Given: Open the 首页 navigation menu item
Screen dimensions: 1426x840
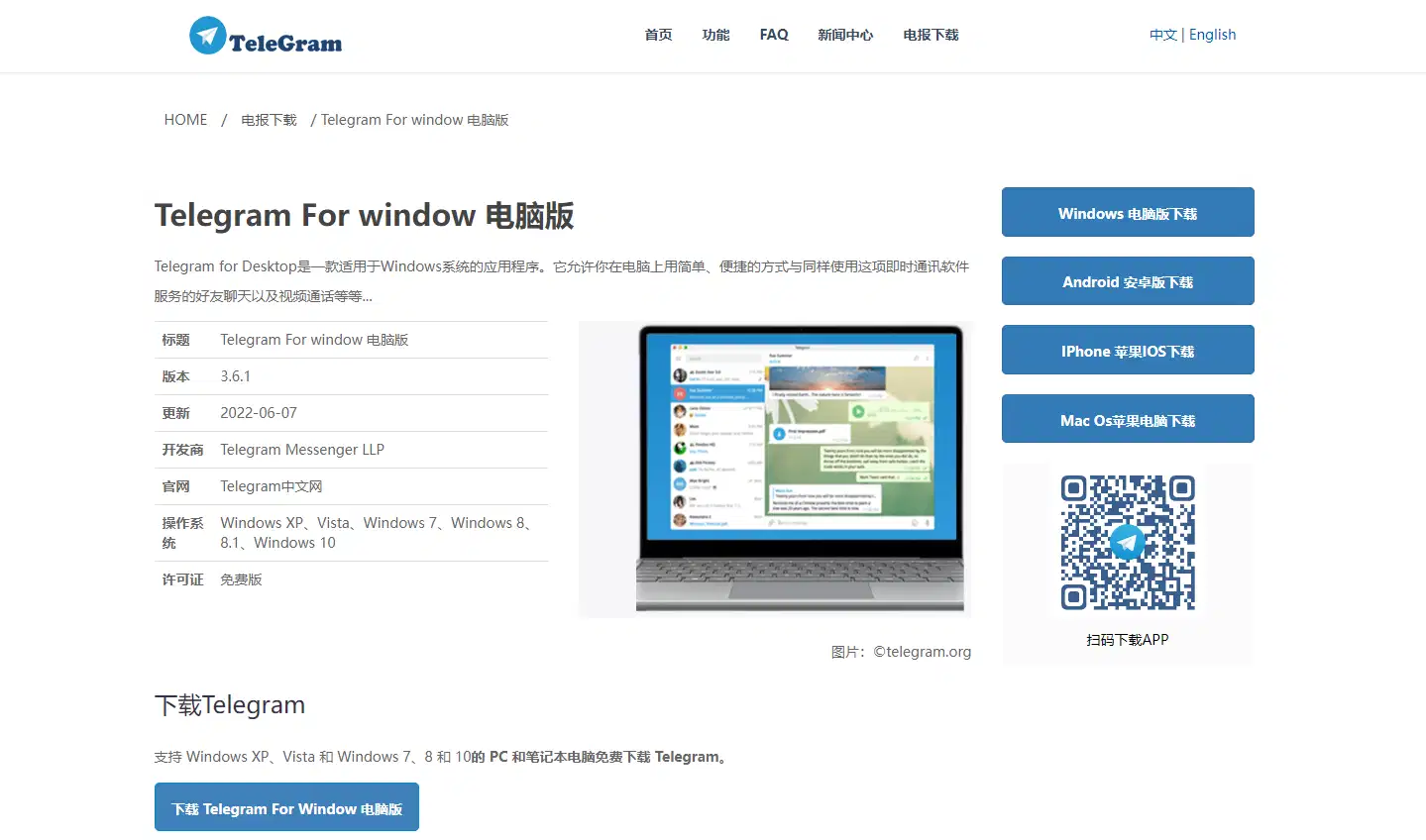Looking at the screenshot, I should click(x=658, y=35).
